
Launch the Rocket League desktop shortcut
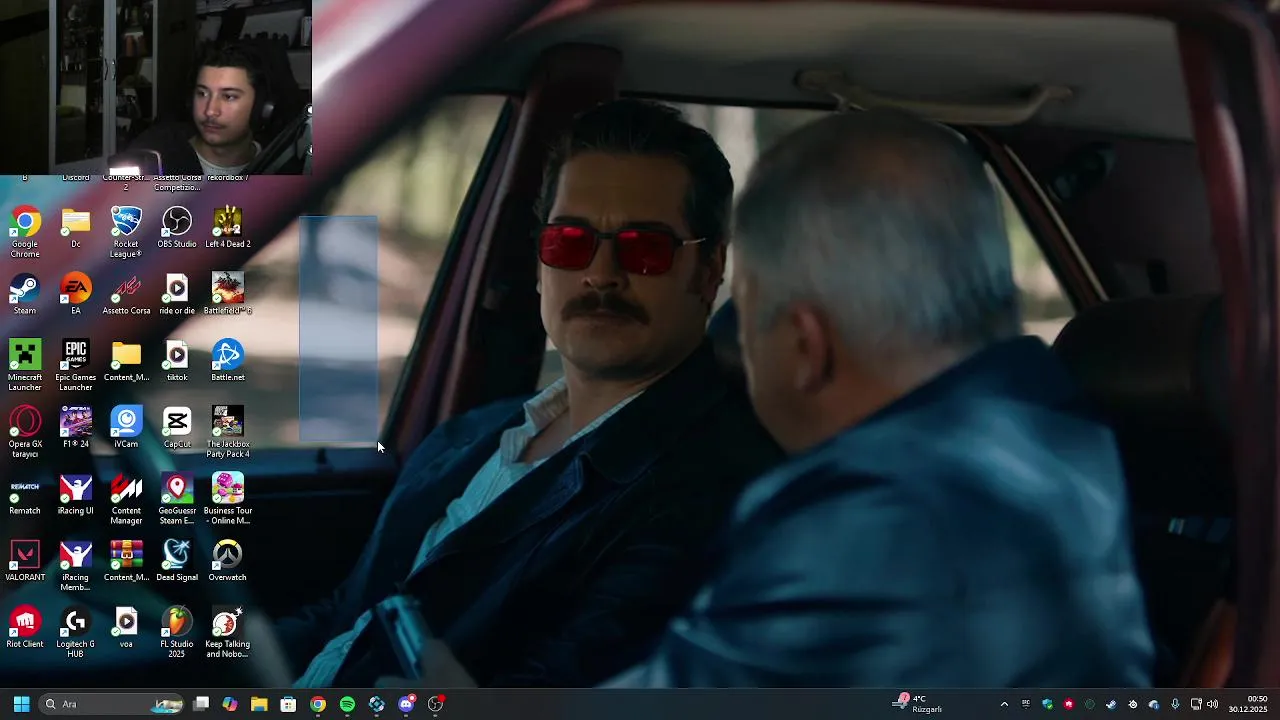click(126, 232)
